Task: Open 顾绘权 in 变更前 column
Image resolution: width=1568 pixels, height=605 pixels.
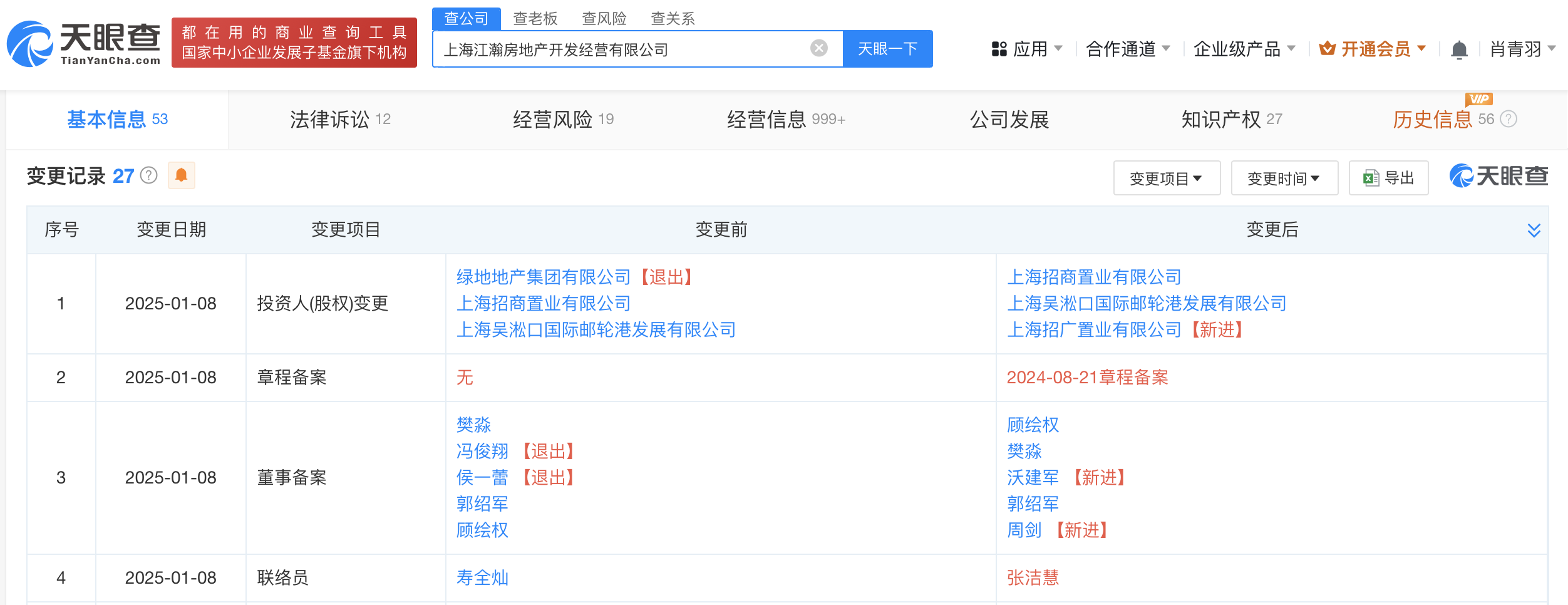Action: click(x=482, y=530)
